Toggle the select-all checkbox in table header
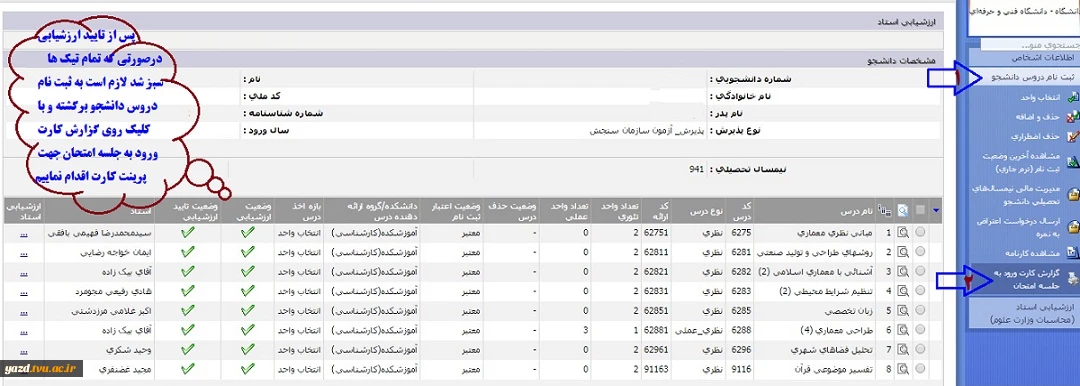 coord(920,209)
